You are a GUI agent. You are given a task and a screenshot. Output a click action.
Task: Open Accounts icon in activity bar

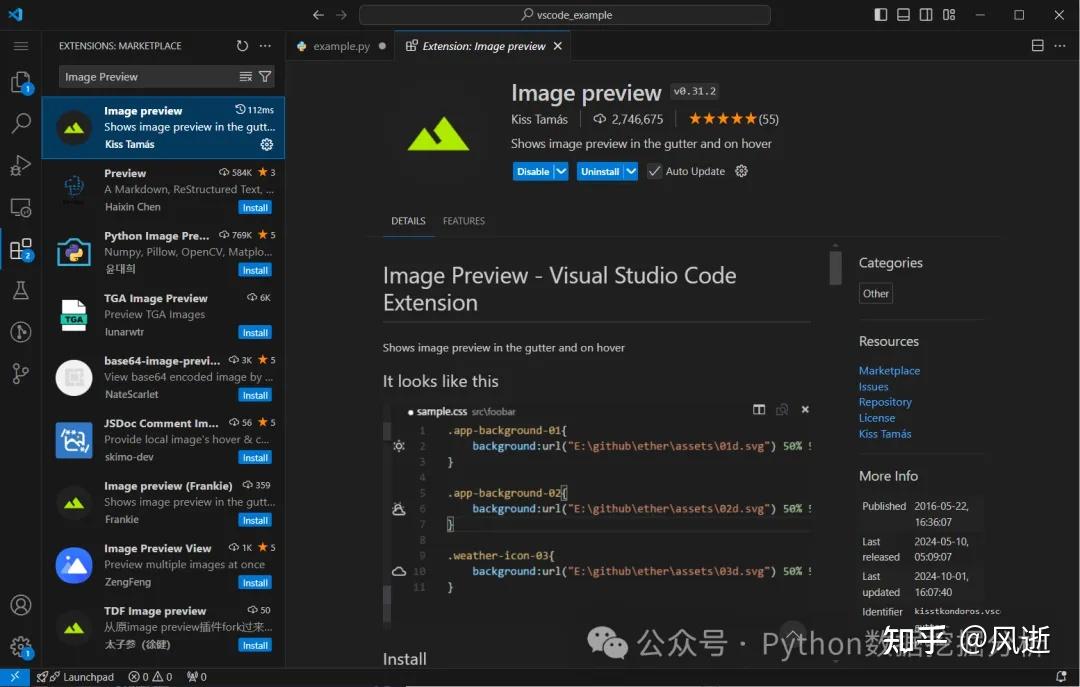point(20,605)
